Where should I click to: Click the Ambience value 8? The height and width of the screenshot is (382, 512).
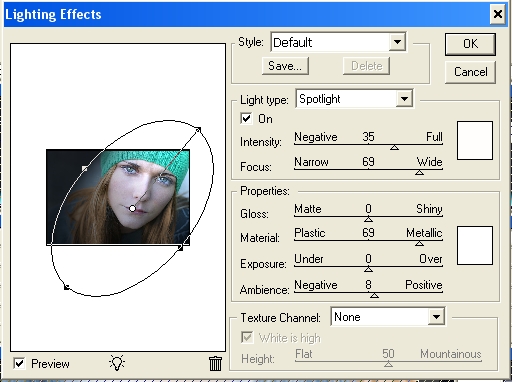click(x=368, y=285)
